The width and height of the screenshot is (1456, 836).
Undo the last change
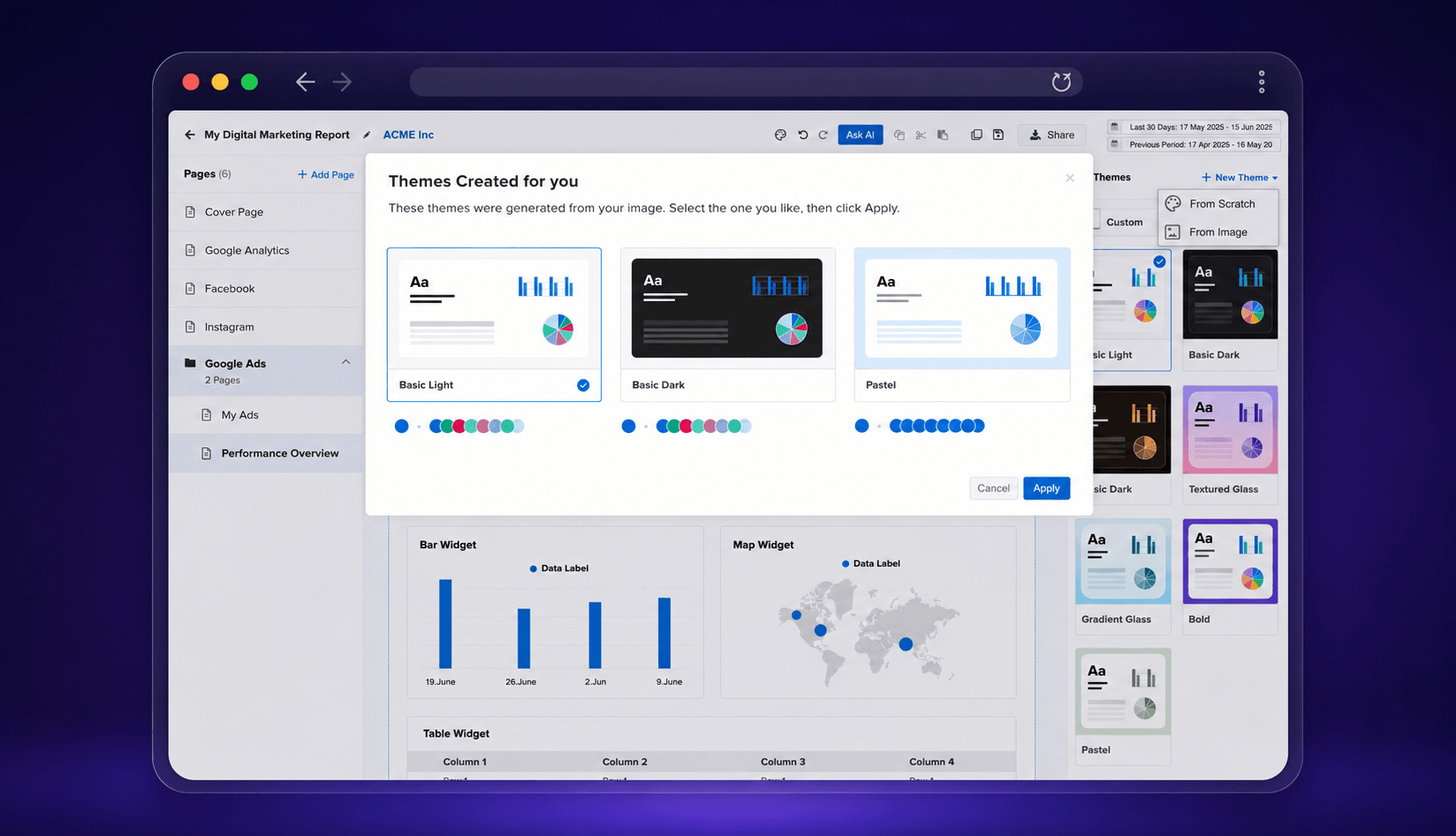point(802,135)
